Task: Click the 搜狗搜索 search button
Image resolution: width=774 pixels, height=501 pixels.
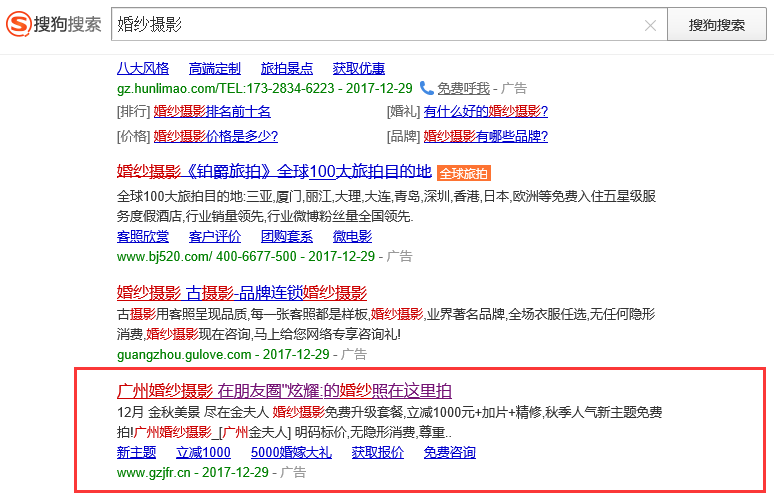Action: tap(716, 25)
